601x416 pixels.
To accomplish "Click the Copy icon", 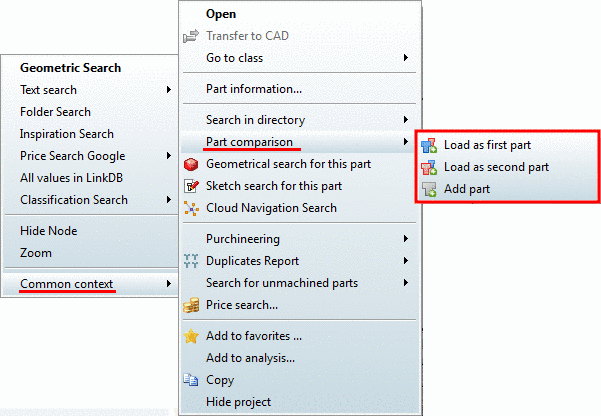I will coord(192,380).
